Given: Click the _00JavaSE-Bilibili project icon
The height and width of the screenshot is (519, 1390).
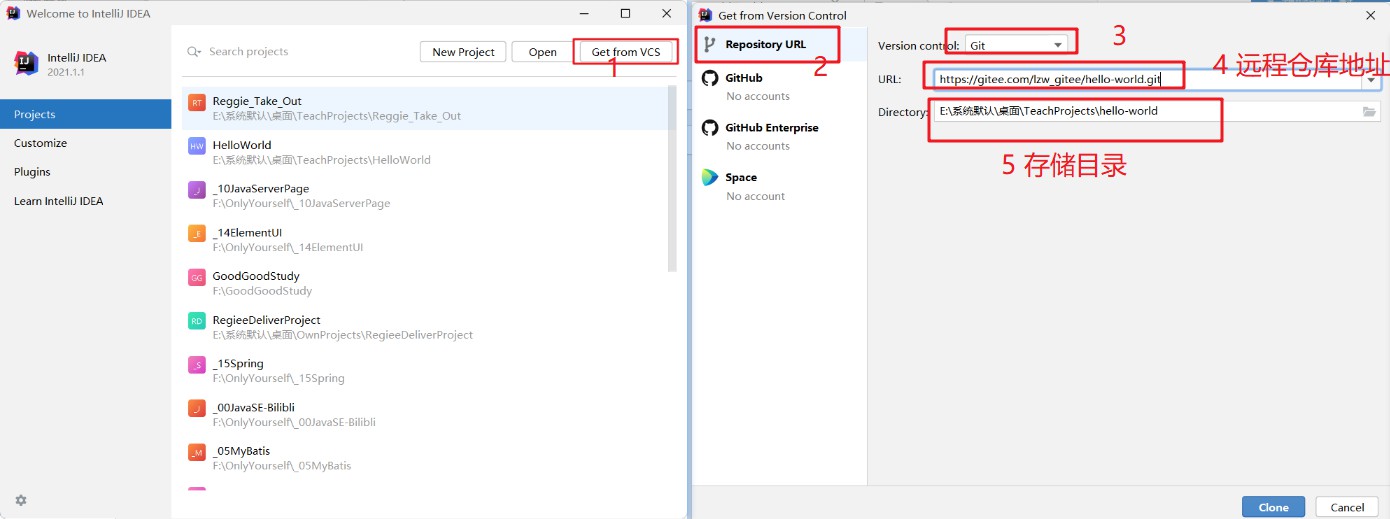Looking at the screenshot, I should (197, 408).
